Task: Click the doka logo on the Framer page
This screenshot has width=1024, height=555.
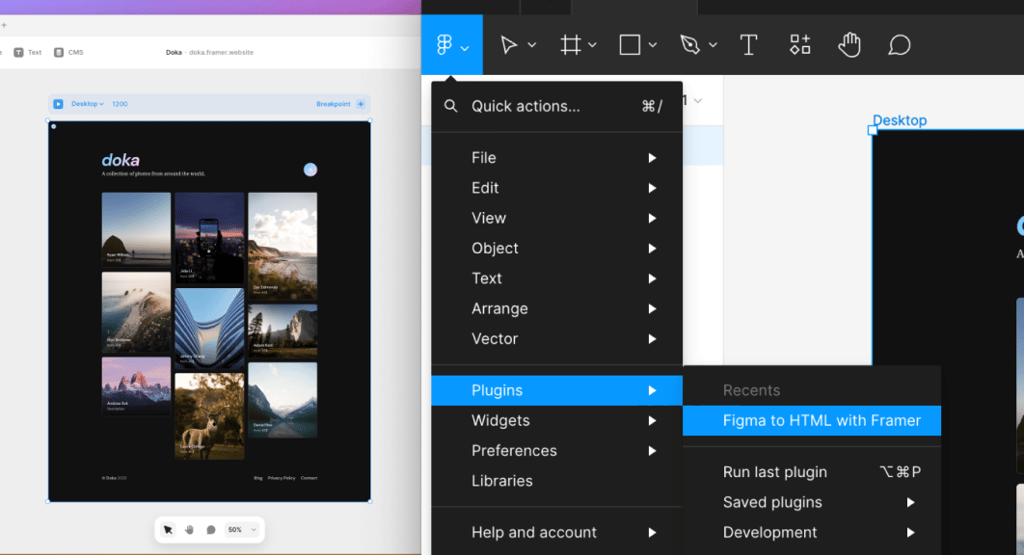Action: click(120, 160)
